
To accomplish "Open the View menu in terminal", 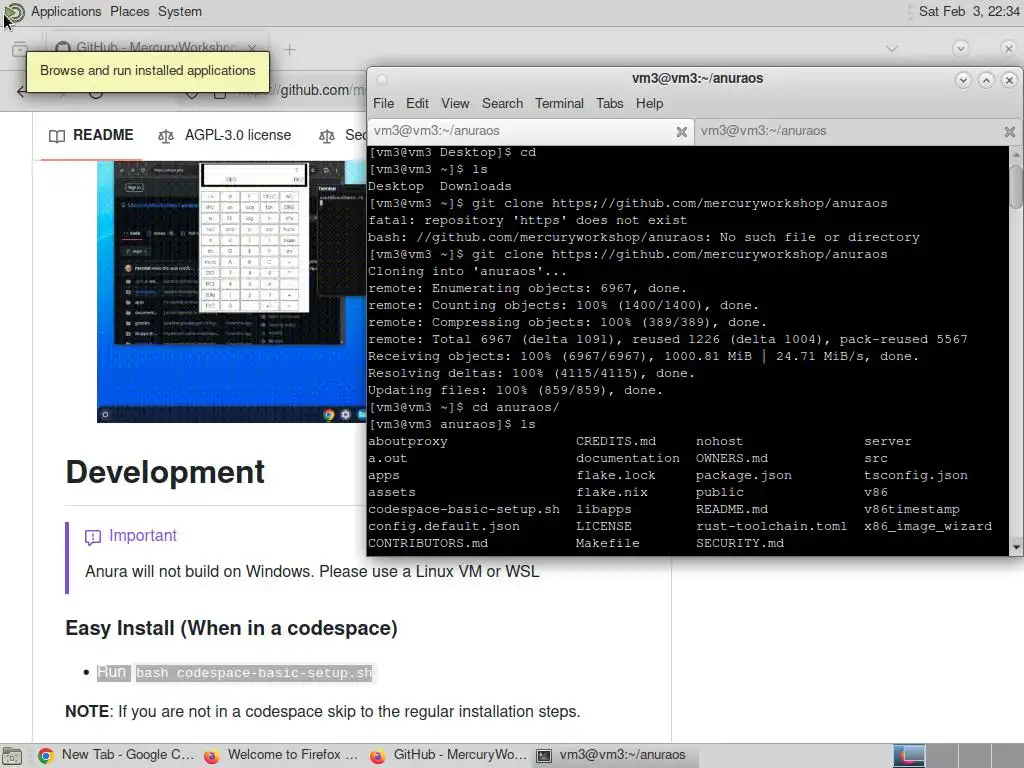I will coord(455,103).
